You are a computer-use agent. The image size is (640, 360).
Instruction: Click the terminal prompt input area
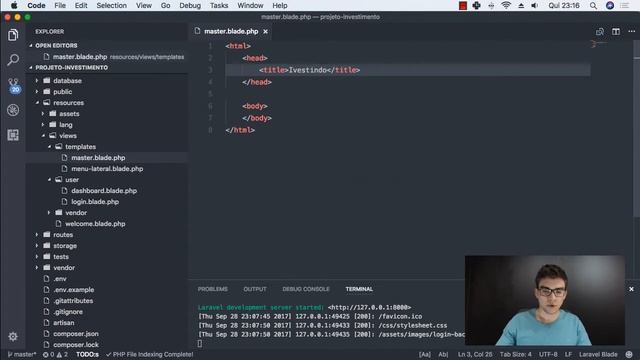(200, 344)
